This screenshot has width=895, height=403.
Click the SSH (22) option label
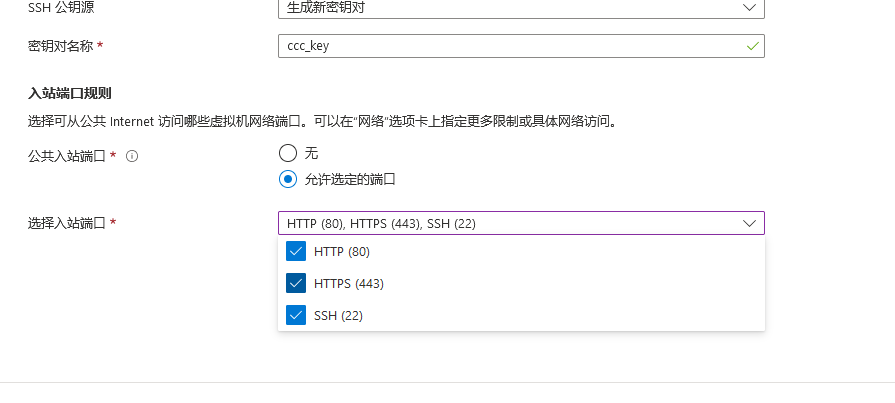tap(338, 315)
